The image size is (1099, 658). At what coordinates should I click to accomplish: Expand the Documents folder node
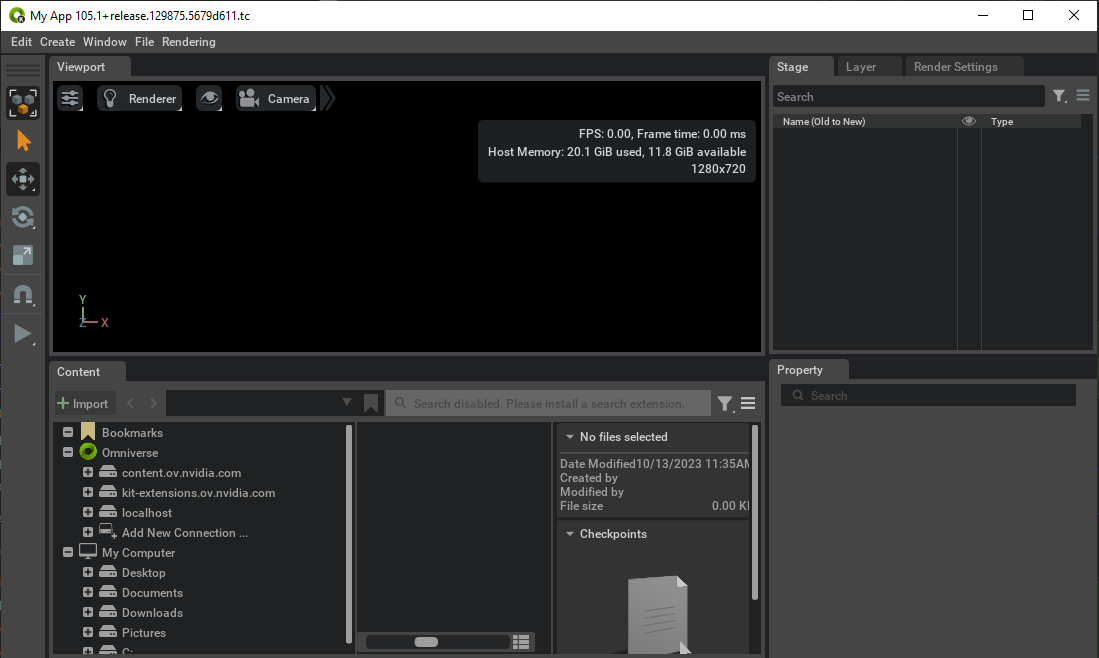click(88, 592)
